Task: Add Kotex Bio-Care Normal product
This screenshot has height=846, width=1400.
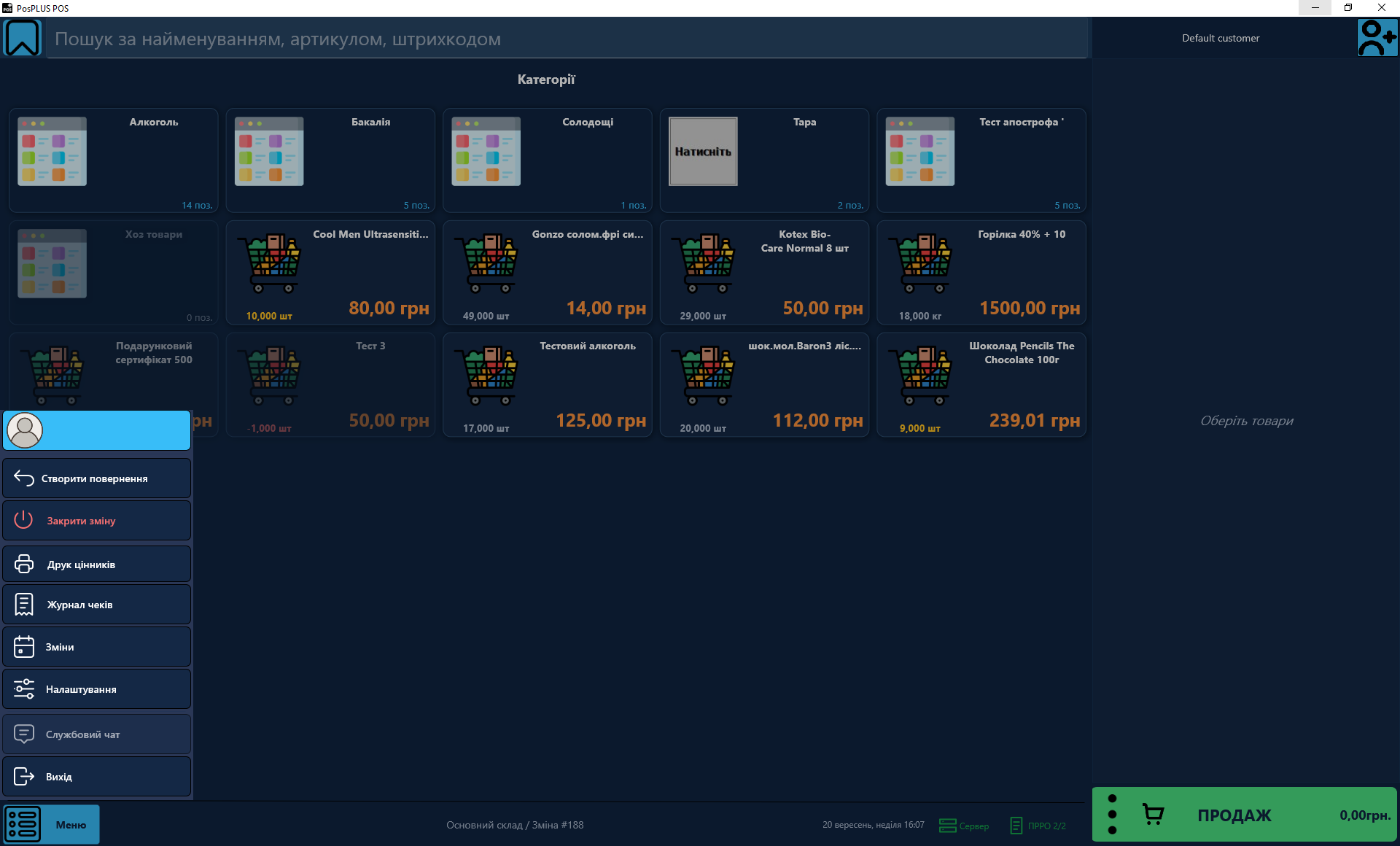Action: (764, 273)
